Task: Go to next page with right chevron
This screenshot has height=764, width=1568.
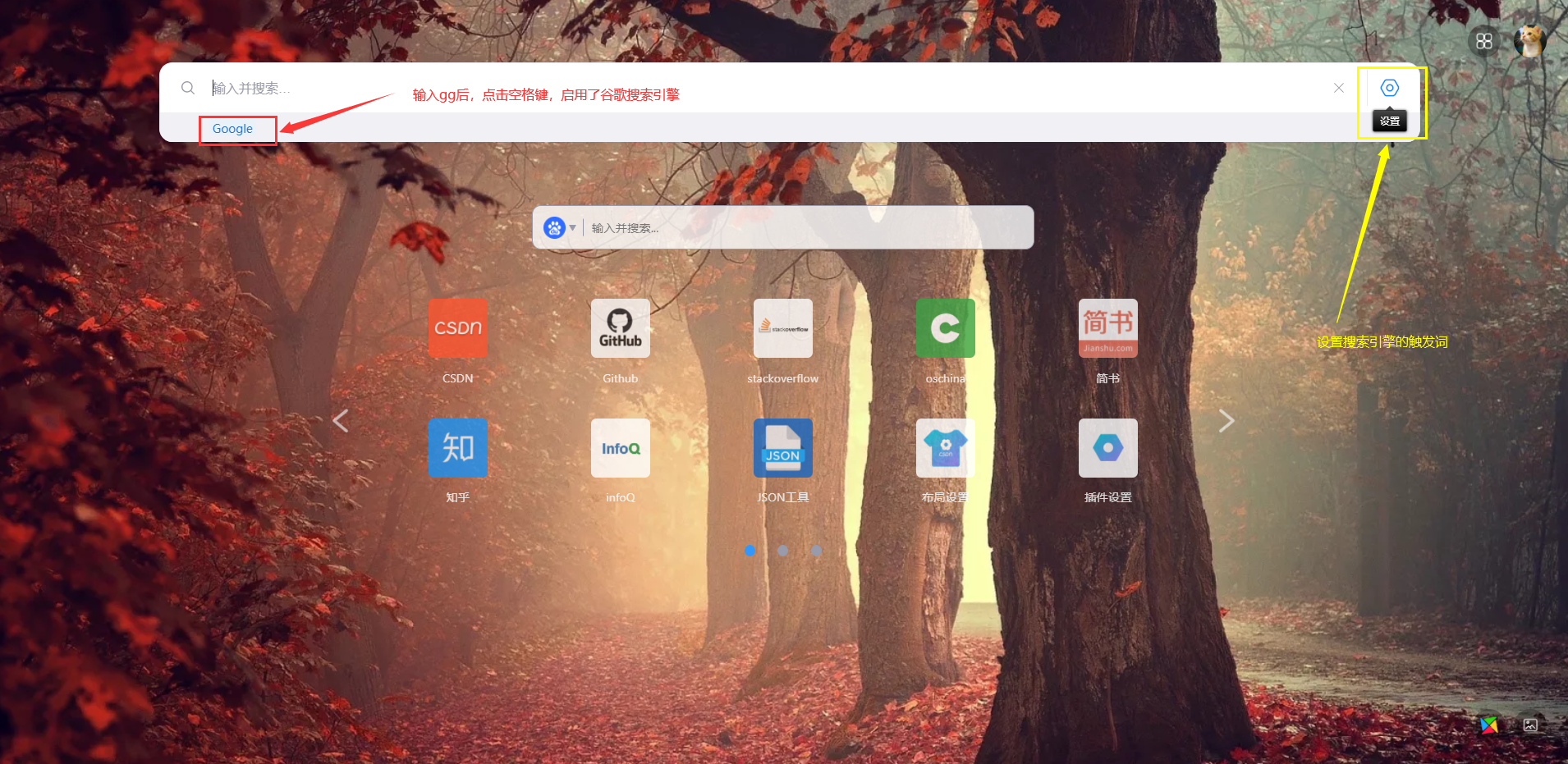Action: pos(1226,421)
